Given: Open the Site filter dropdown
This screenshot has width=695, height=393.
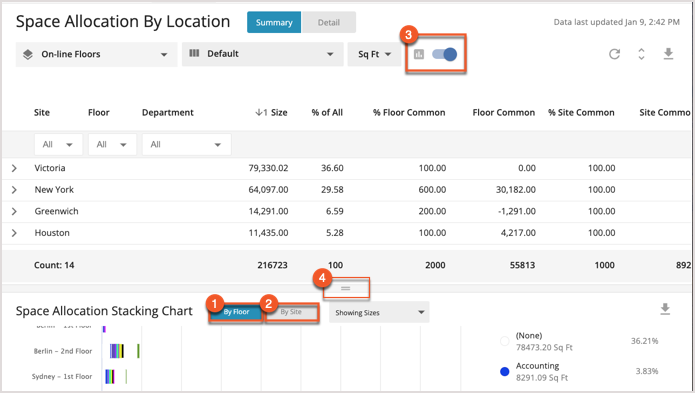Looking at the screenshot, I should pos(59,144).
